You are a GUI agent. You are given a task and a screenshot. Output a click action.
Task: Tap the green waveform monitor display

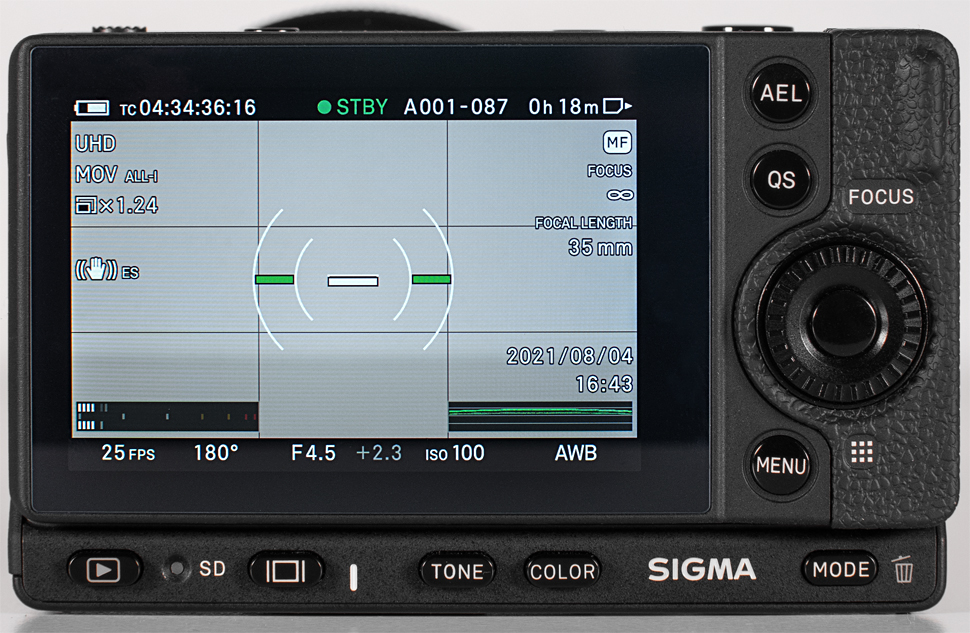[540, 416]
